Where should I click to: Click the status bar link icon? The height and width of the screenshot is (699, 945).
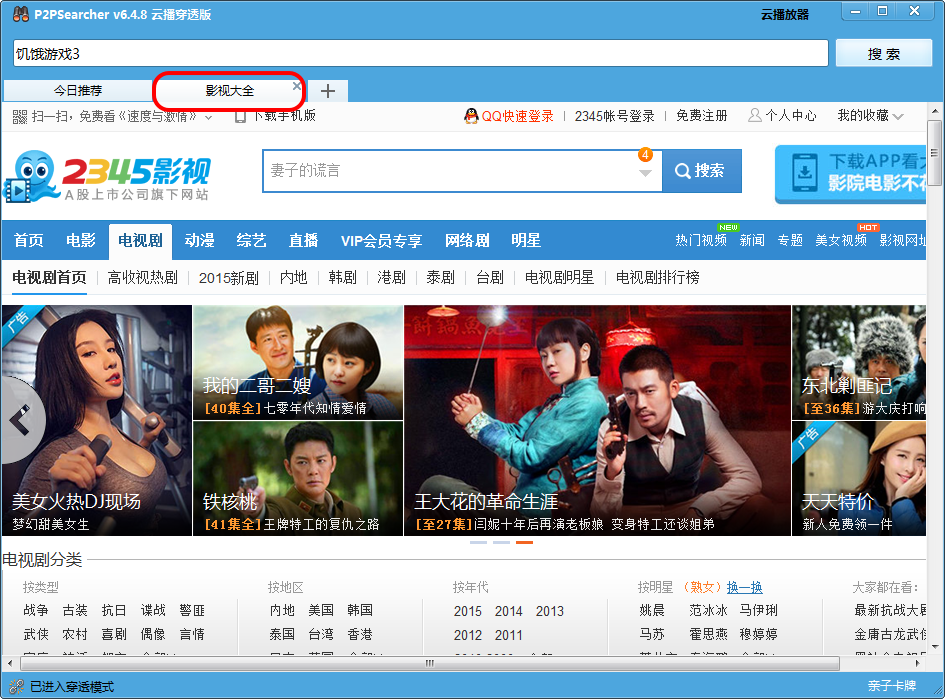pos(17,686)
